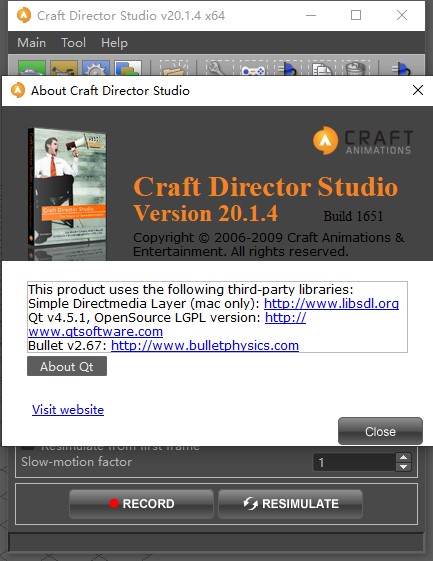Screen dimensions: 433x561
Task: Click the 'Version 20.1.4' heading text
Action: 205,213
